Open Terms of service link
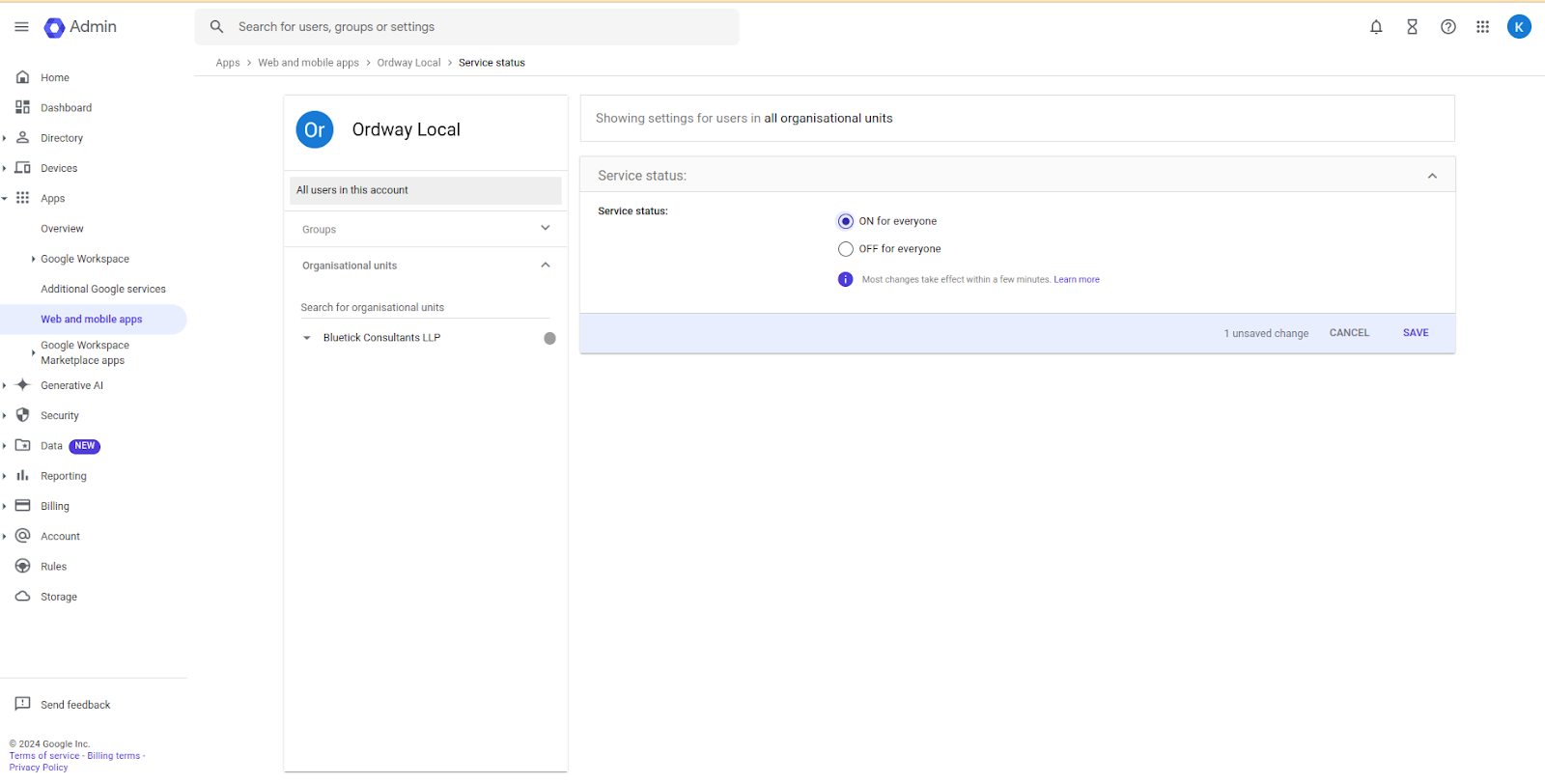 click(44, 756)
